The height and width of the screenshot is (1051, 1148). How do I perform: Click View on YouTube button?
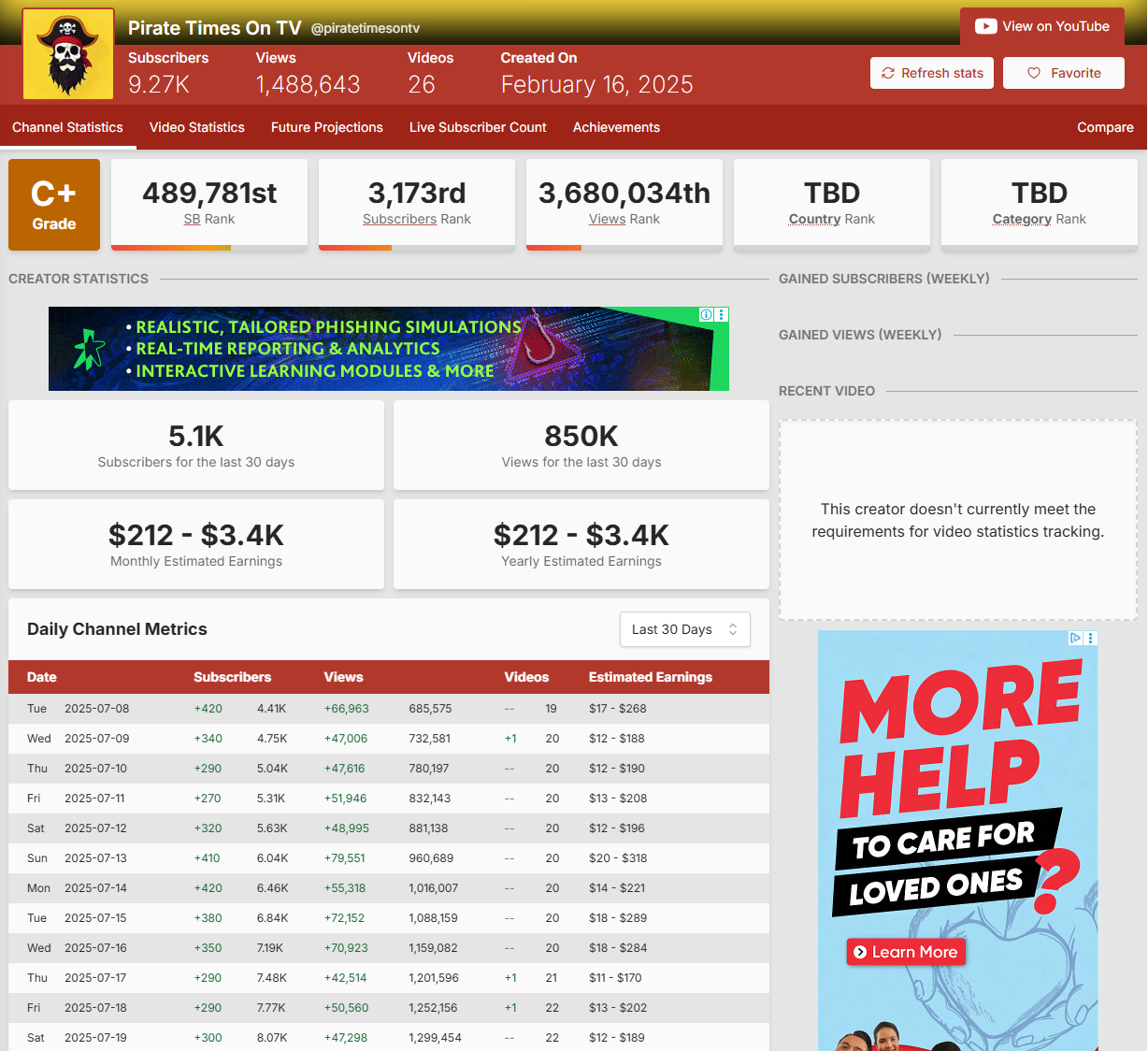(1042, 26)
